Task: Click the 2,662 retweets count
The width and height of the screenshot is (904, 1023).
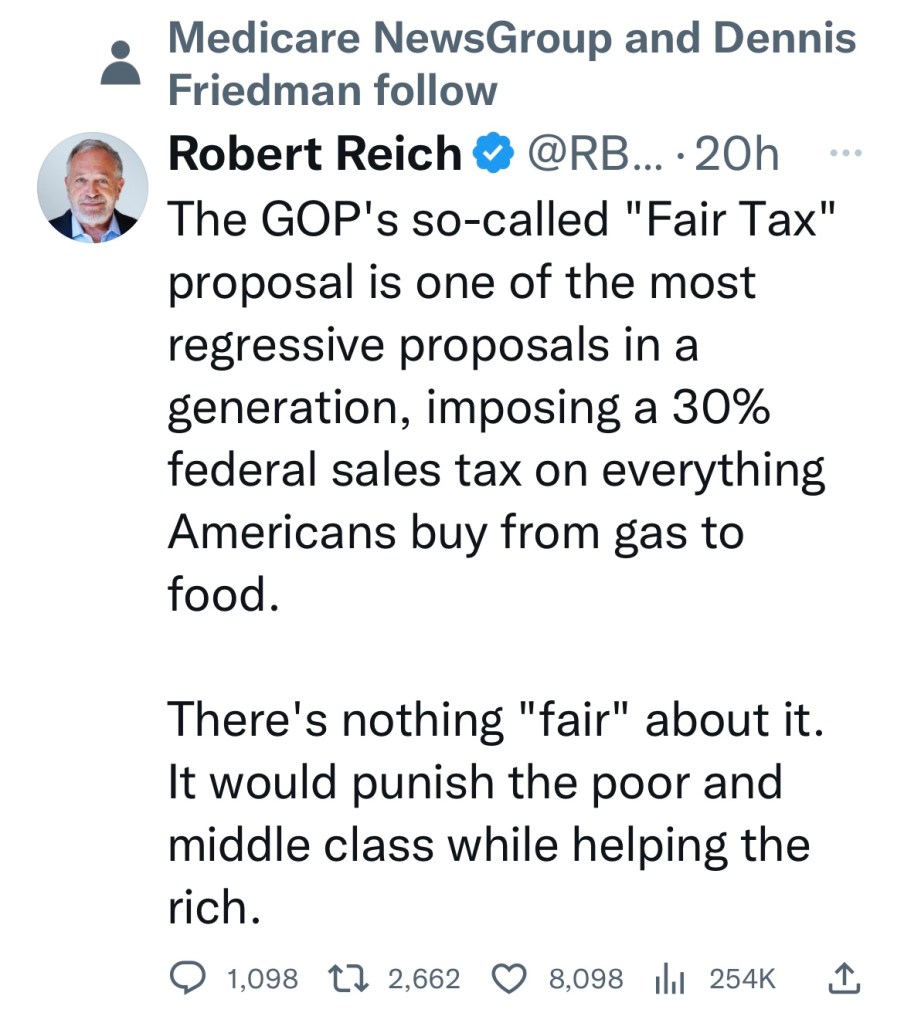Action: [423, 978]
